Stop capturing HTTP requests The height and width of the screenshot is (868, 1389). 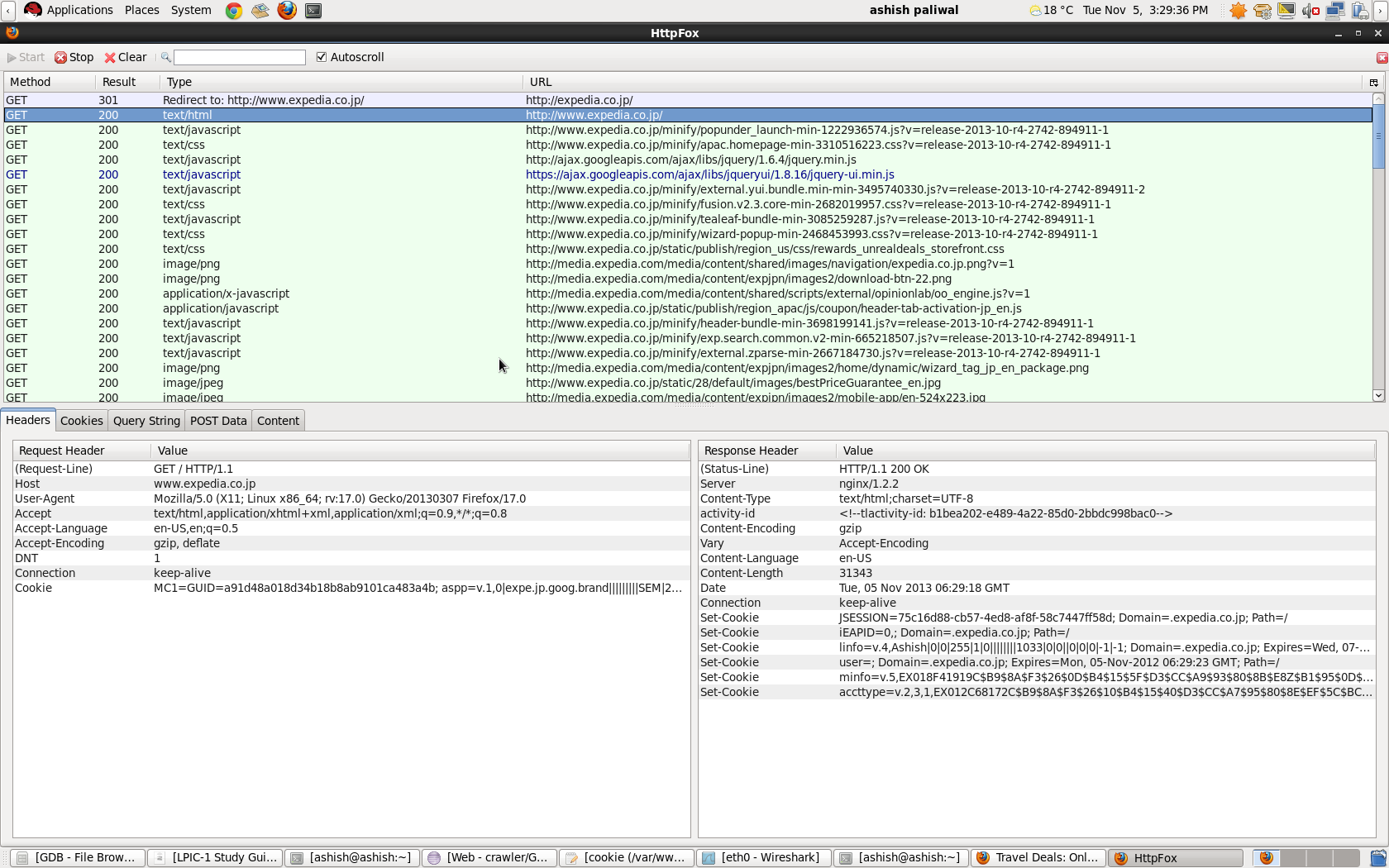pyautogui.click(x=74, y=57)
